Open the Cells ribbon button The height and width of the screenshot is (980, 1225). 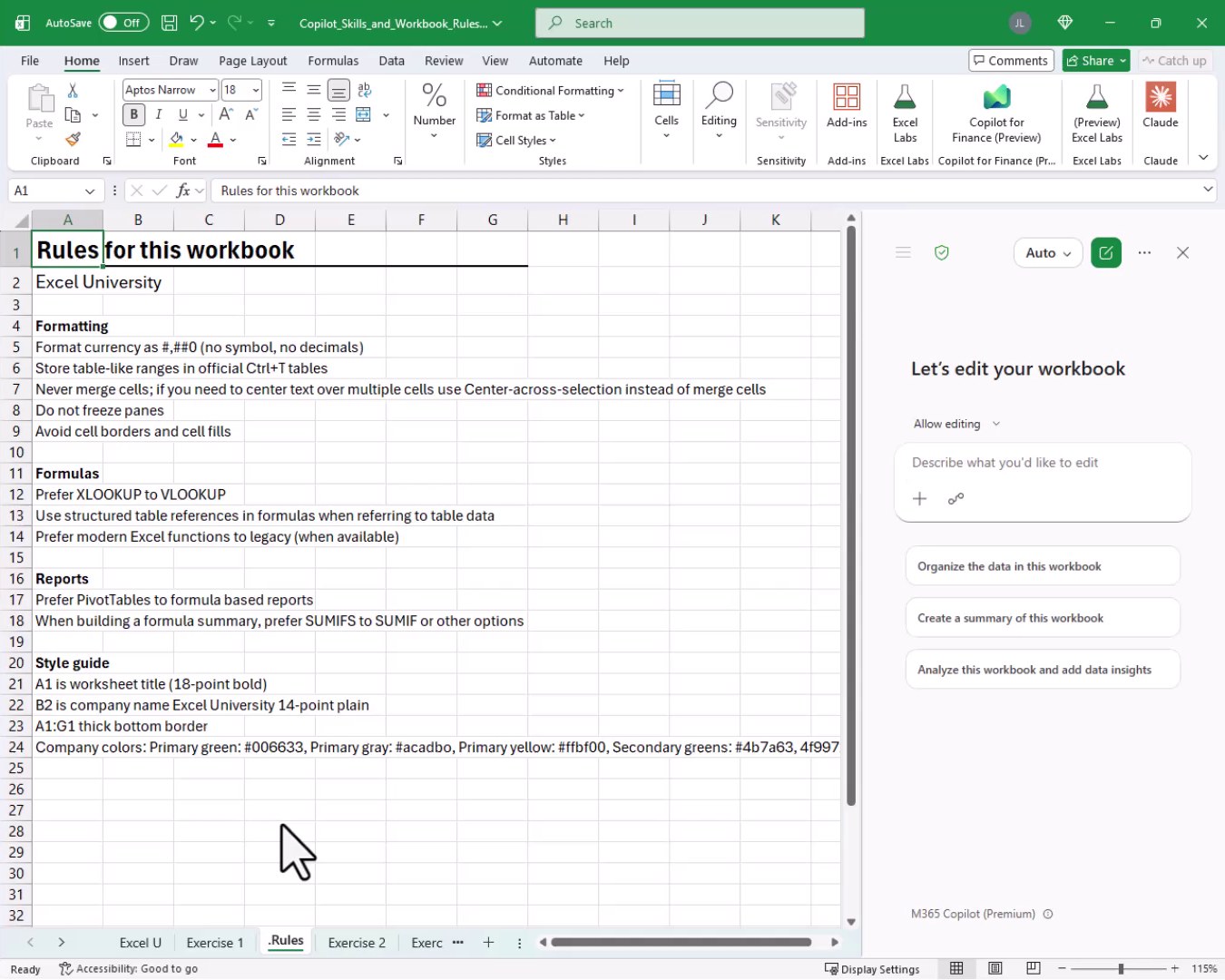[666, 110]
